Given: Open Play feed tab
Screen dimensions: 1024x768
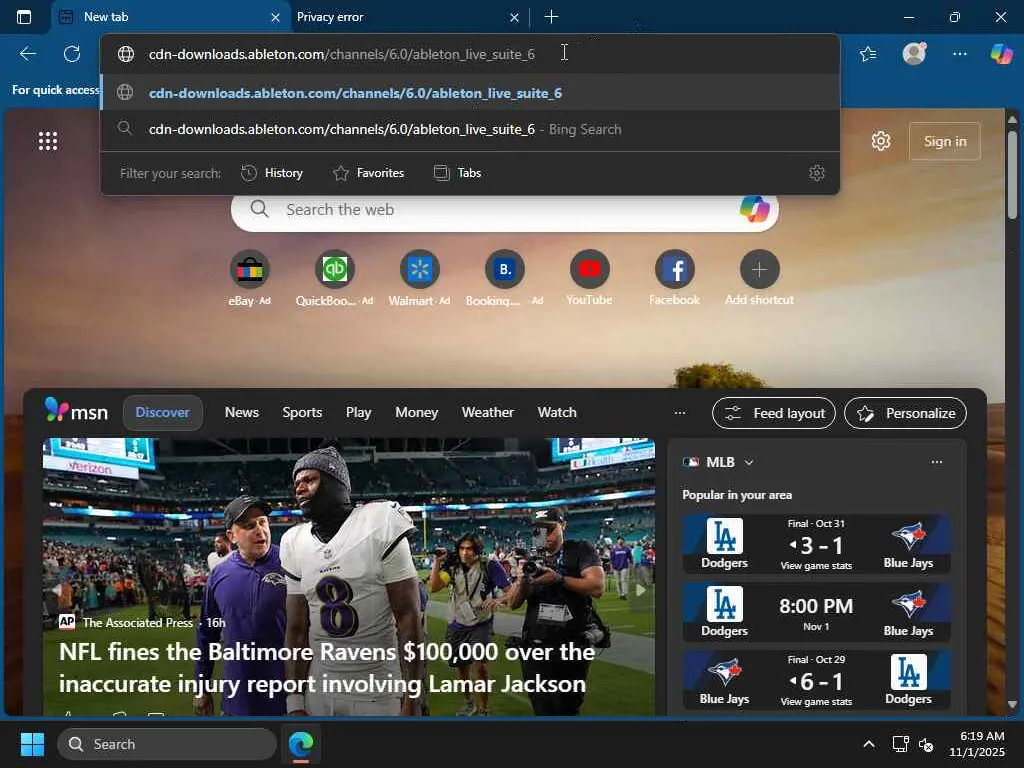Looking at the screenshot, I should [359, 413].
